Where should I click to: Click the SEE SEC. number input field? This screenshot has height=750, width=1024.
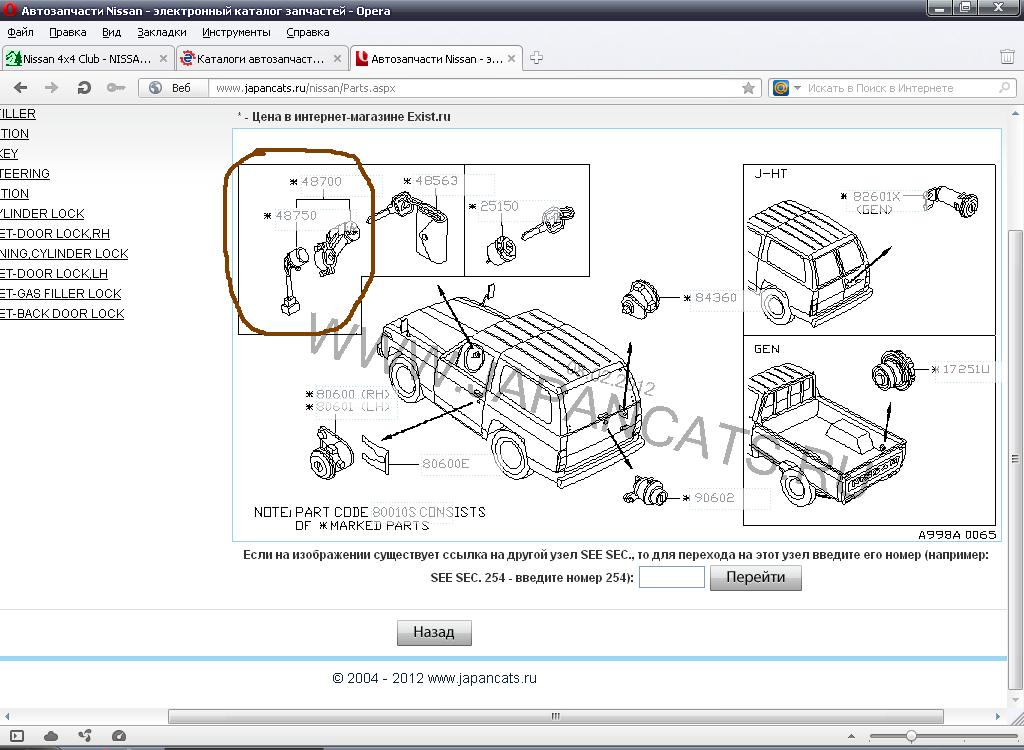(x=671, y=578)
